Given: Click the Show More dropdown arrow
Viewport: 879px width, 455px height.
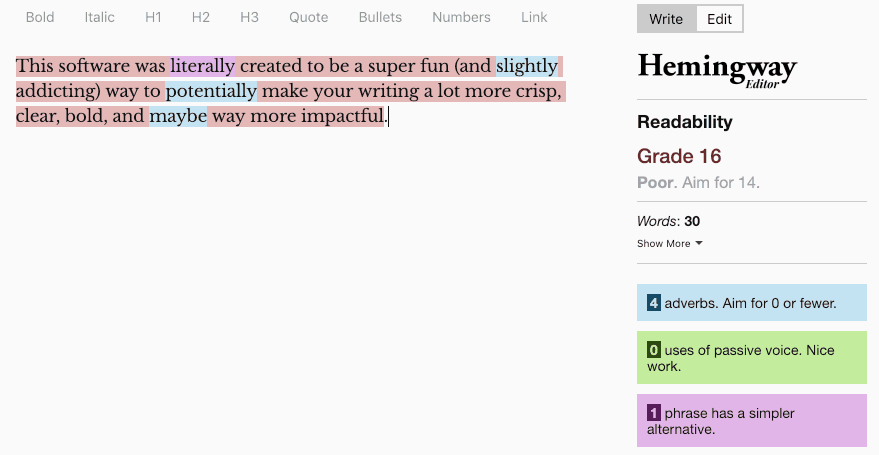Looking at the screenshot, I should (698, 243).
